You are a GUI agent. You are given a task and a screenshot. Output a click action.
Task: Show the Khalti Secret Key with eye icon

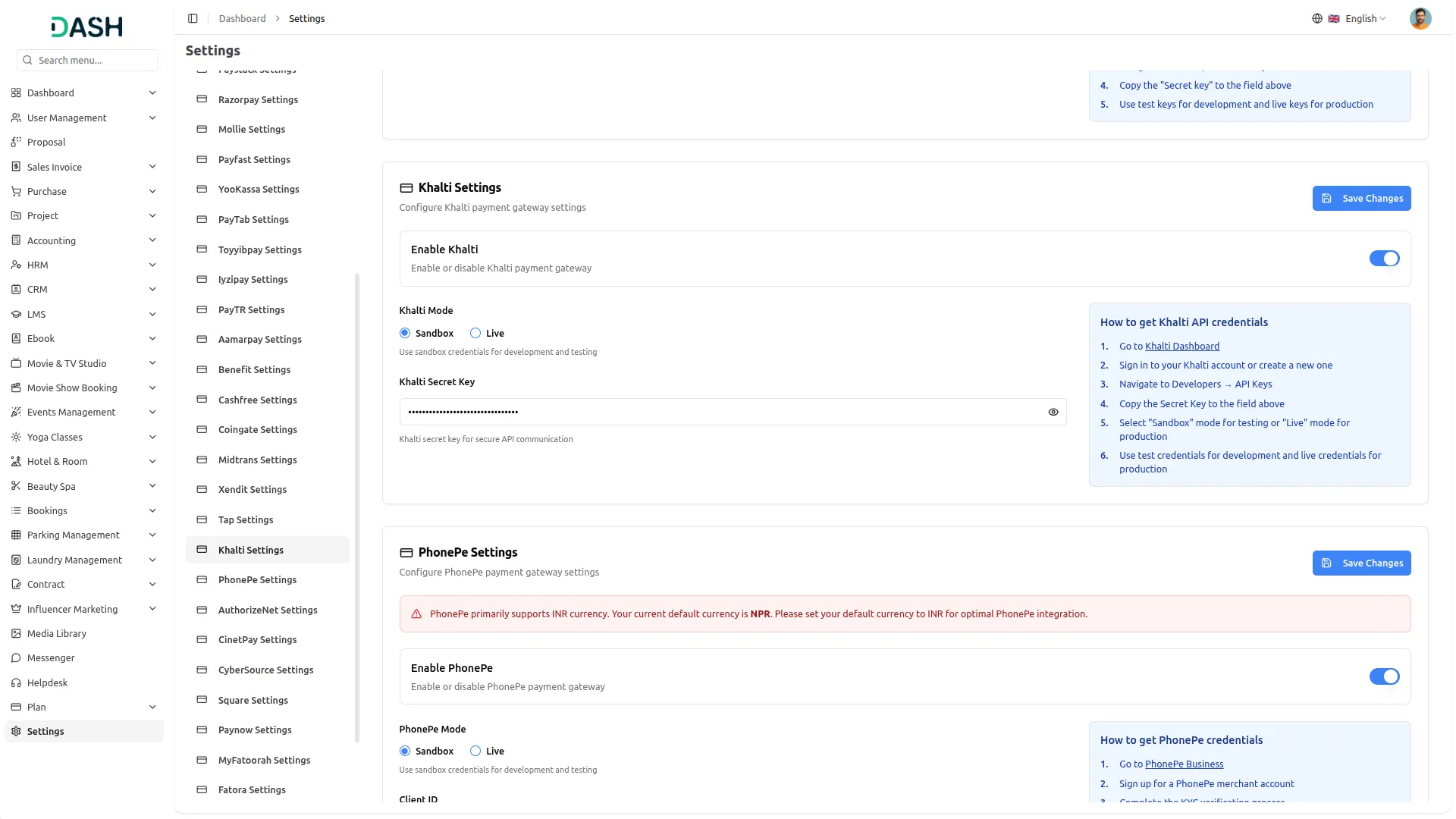pos(1053,412)
